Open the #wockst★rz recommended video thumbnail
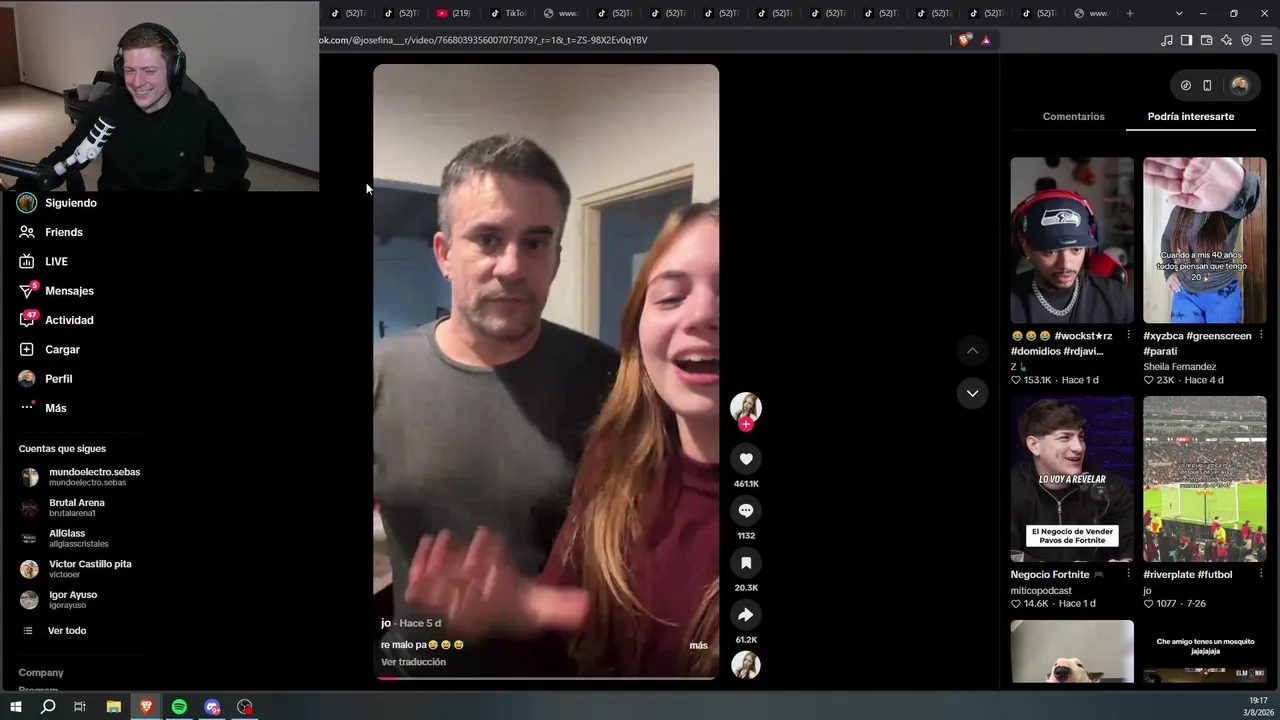This screenshot has height=720, width=1280. coord(1072,240)
